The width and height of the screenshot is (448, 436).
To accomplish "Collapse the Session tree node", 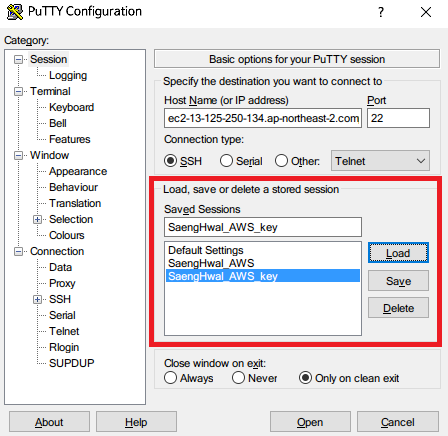I will click(18, 60).
